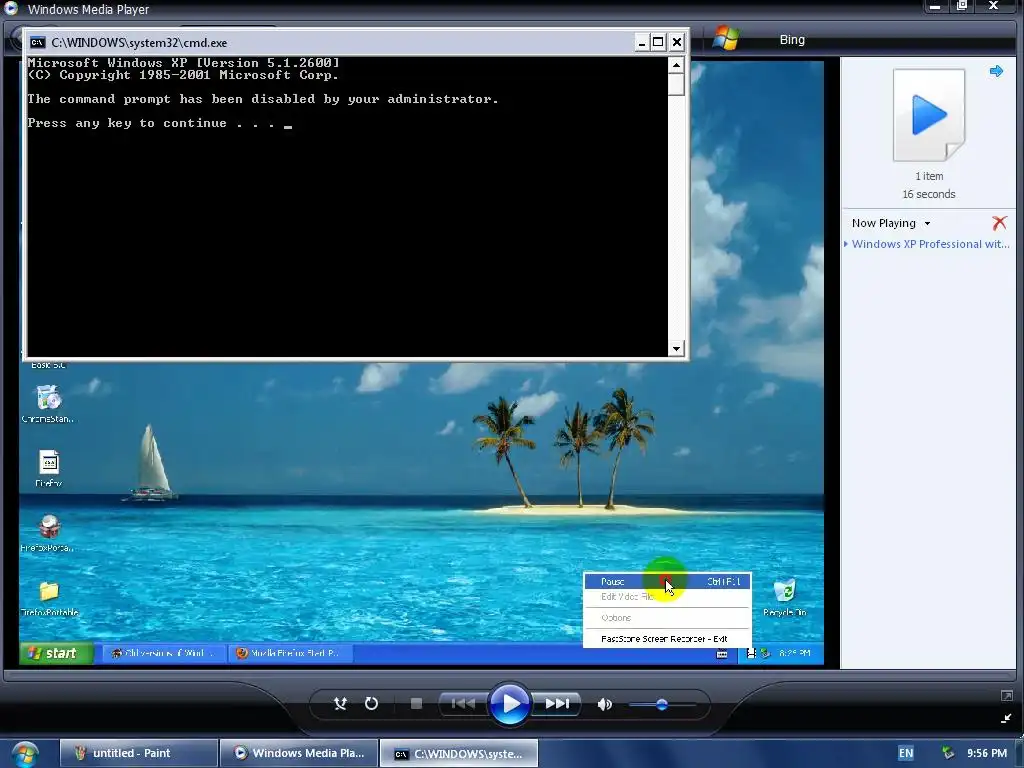The width and height of the screenshot is (1024, 768).
Task: Minimize the cmd.exe window
Action: pyautogui.click(x=642, y=42)
